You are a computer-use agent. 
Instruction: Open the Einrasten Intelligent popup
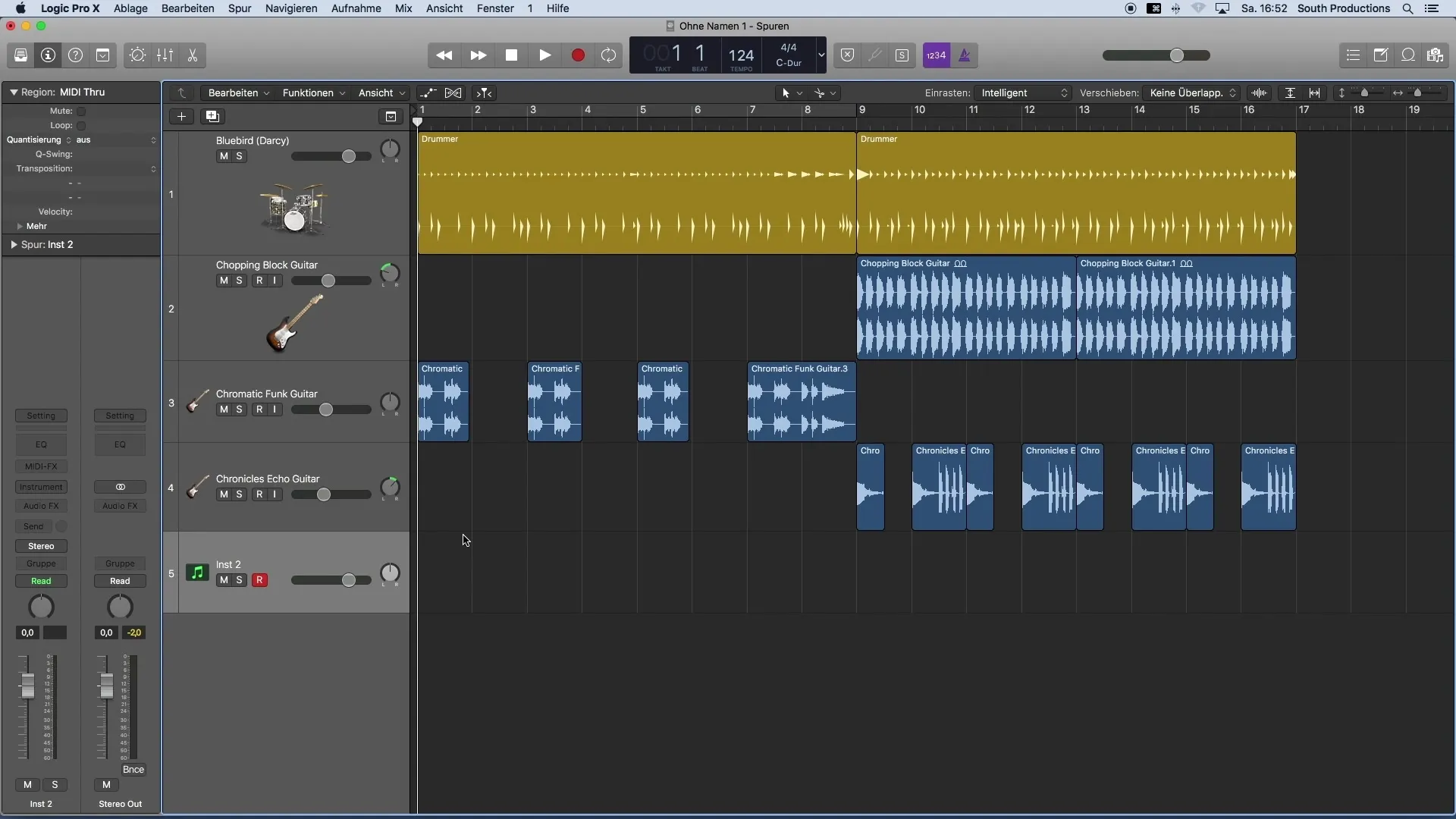(x=1023, y=93)
